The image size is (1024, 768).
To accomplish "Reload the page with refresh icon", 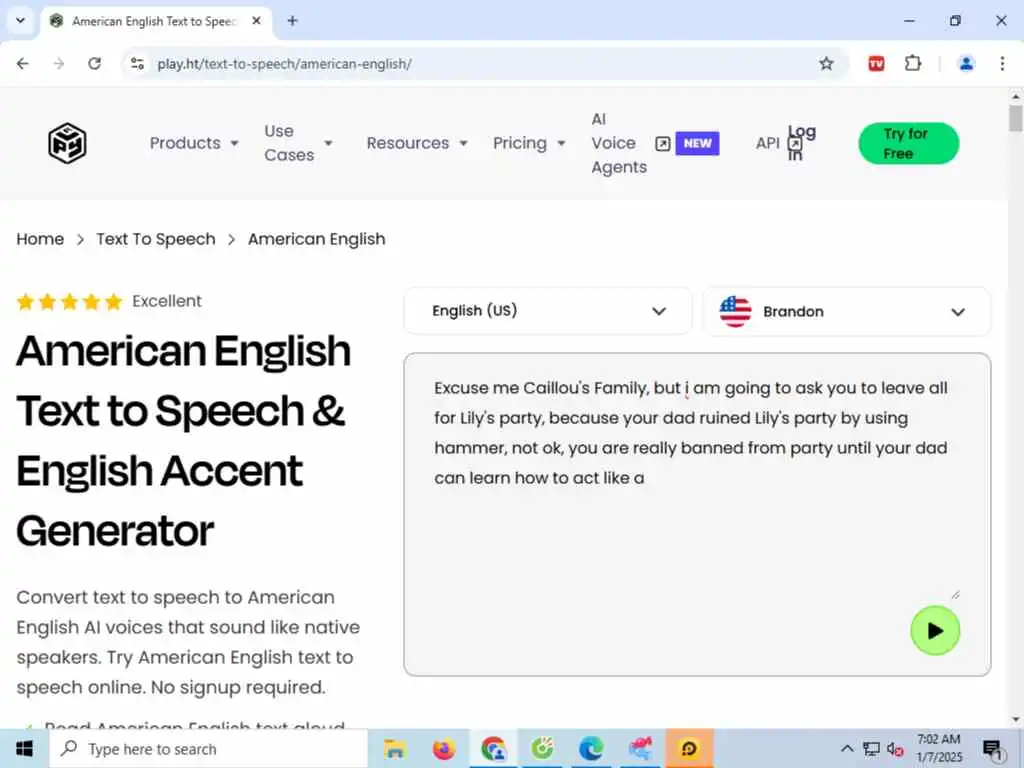I will click(95, 63).
